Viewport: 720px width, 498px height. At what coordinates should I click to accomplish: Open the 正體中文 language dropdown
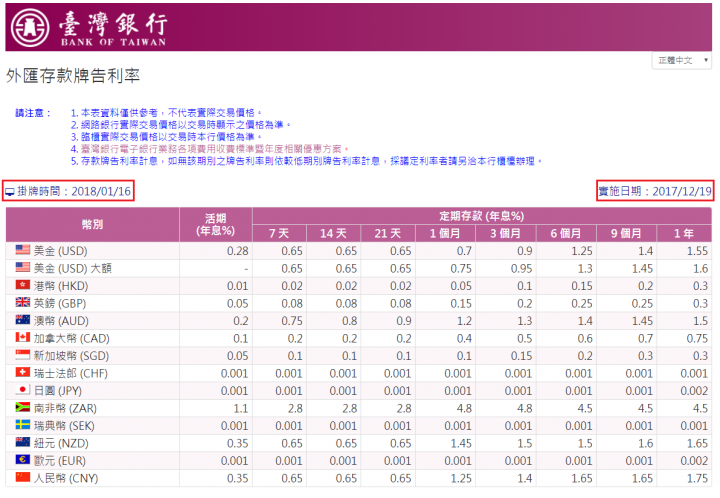coord(683,60)
